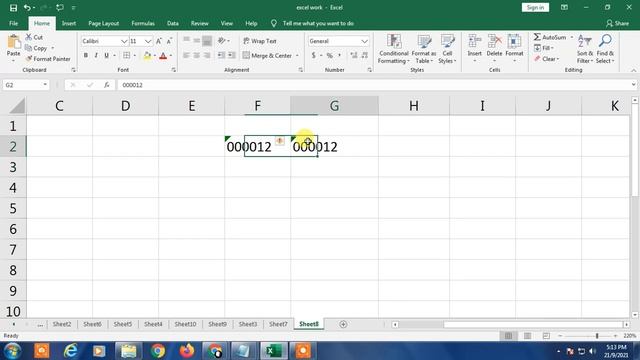Toggle Wrap Text

tap(260, 41)
